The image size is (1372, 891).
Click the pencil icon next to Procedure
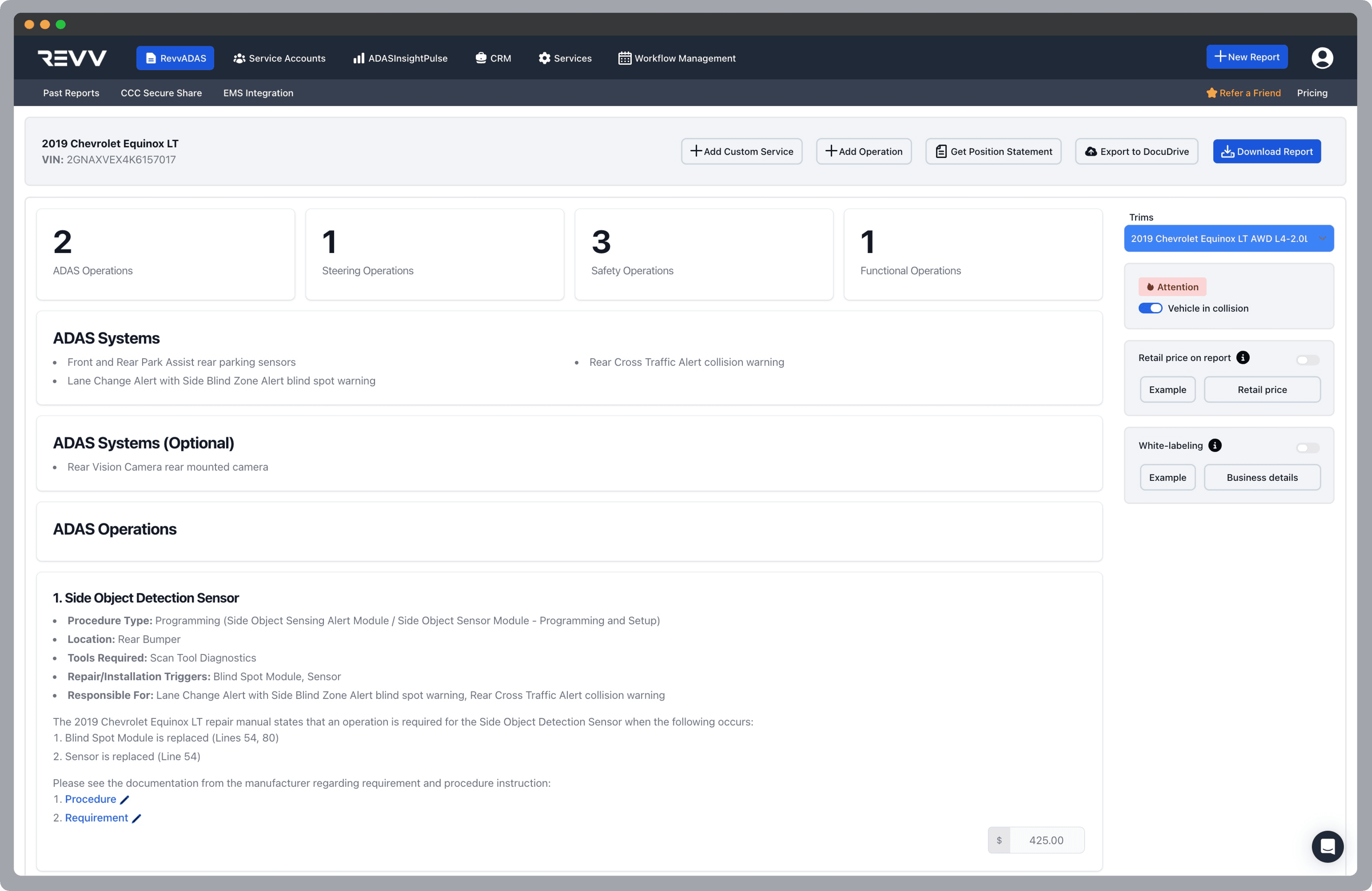click(125, 799)
